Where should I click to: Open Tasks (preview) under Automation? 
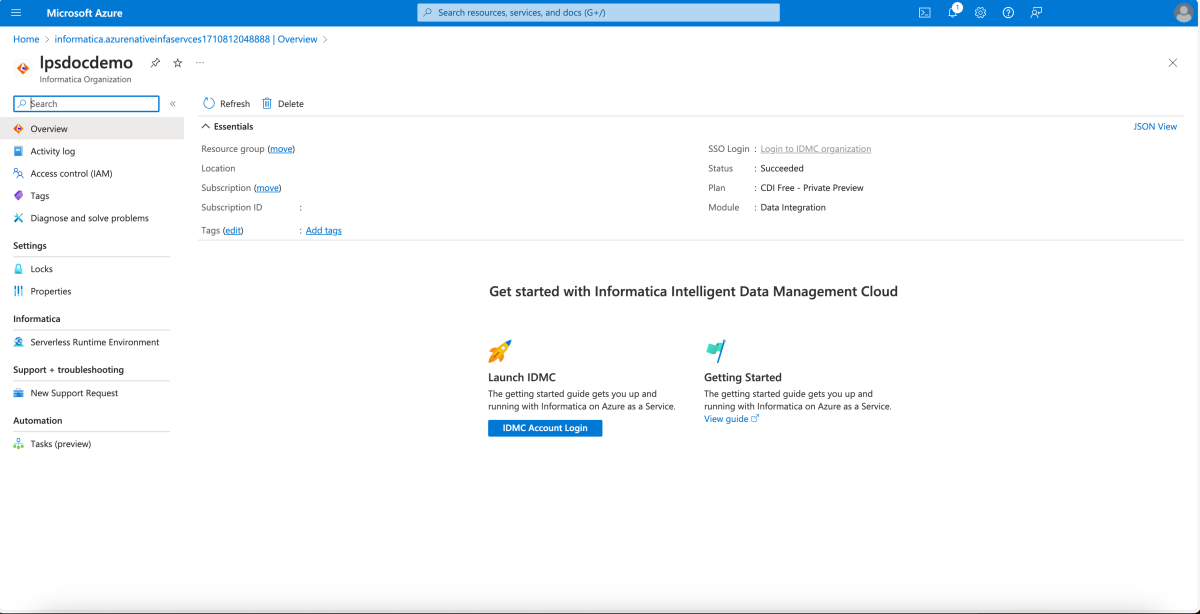[x=60, y=443]
